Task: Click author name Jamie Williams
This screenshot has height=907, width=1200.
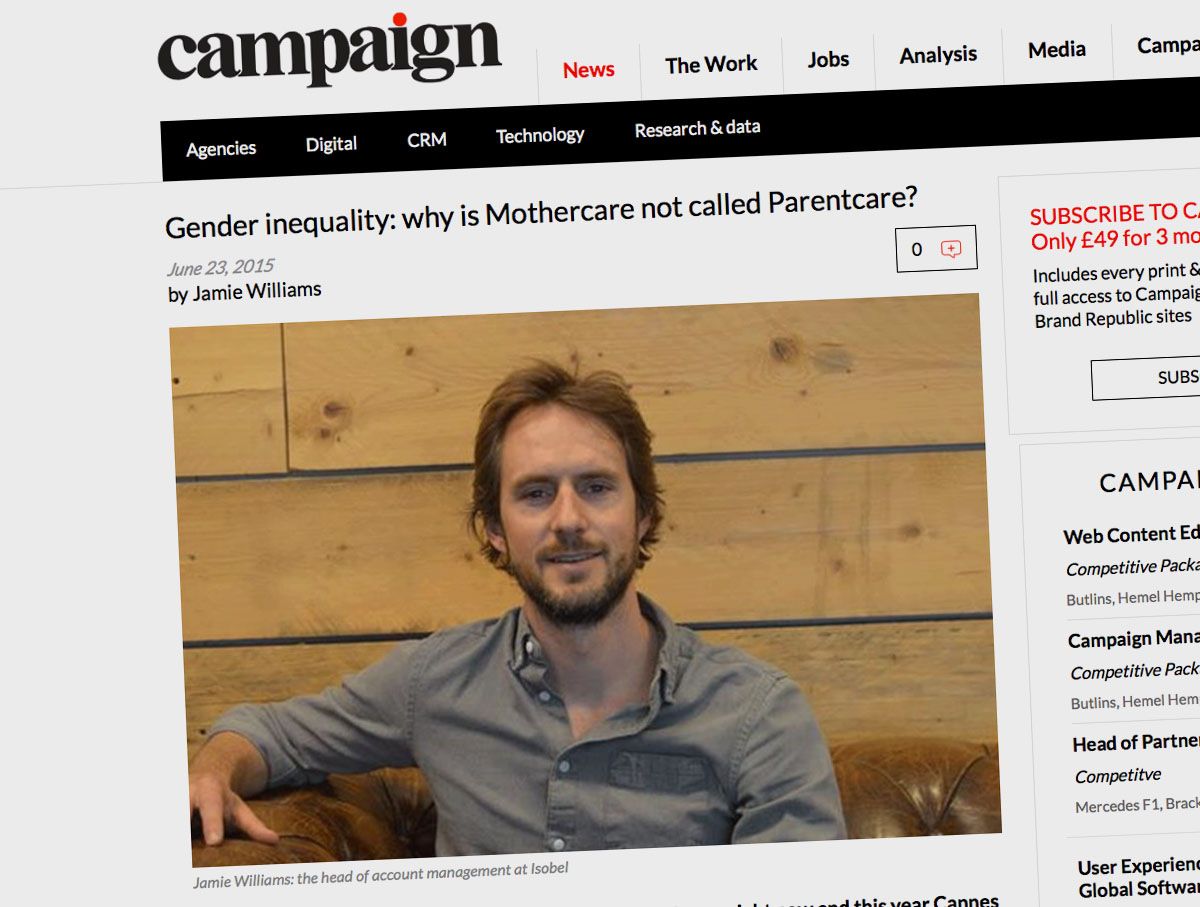Action: point(257,291)
